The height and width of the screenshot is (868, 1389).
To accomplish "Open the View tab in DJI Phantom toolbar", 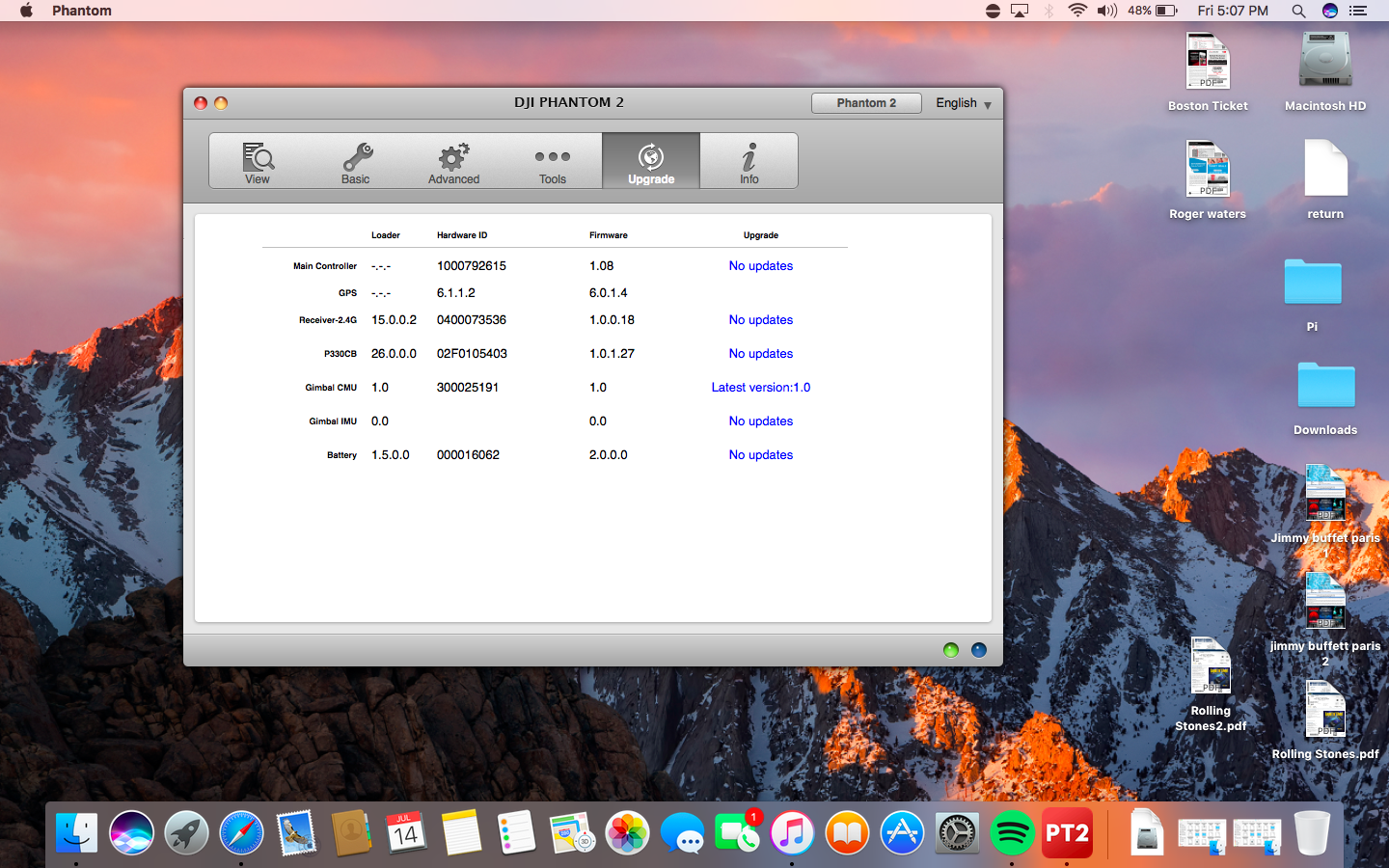I will 258,162.
